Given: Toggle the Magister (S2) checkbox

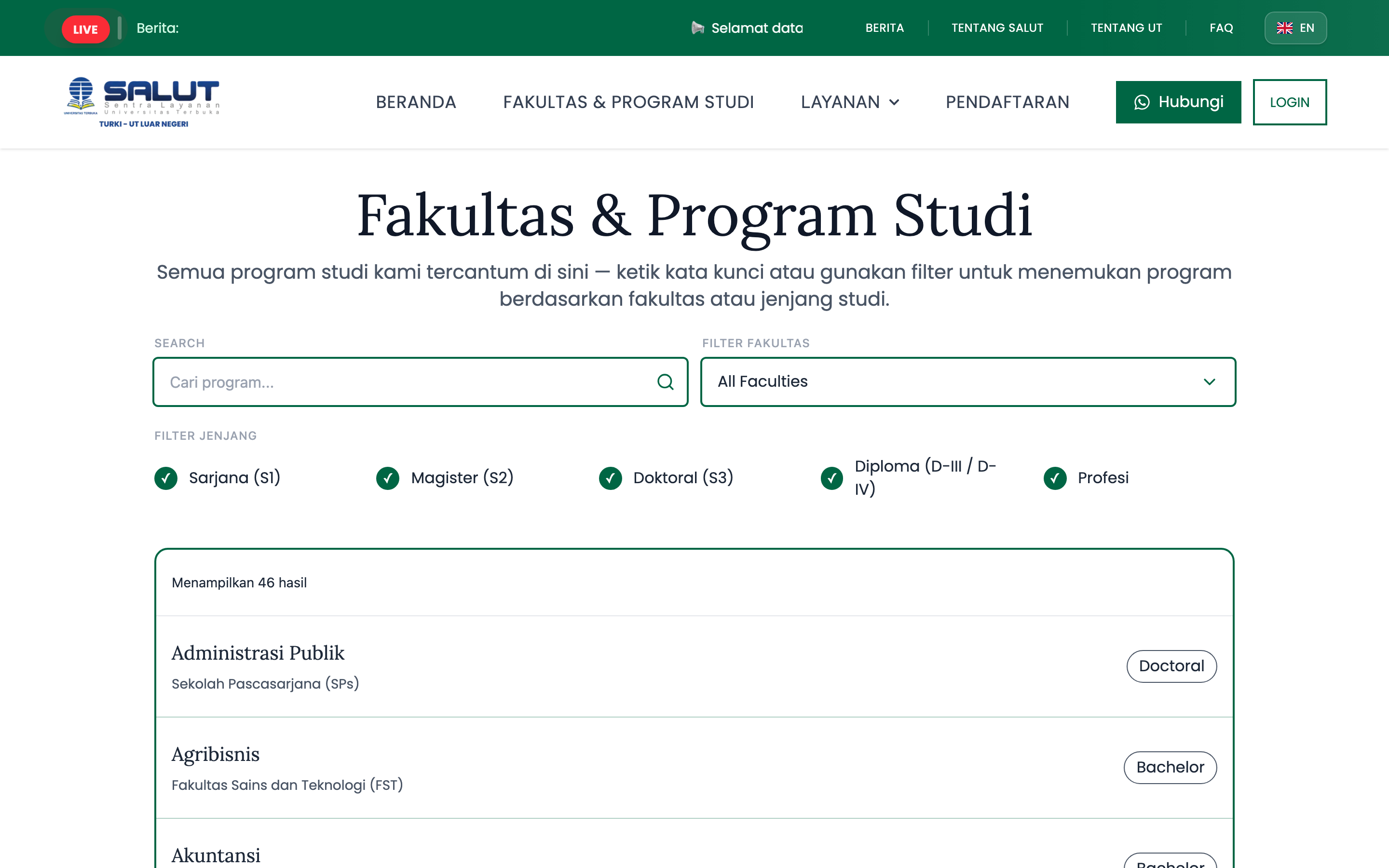Looking at the screenshot, I should 388,477.
